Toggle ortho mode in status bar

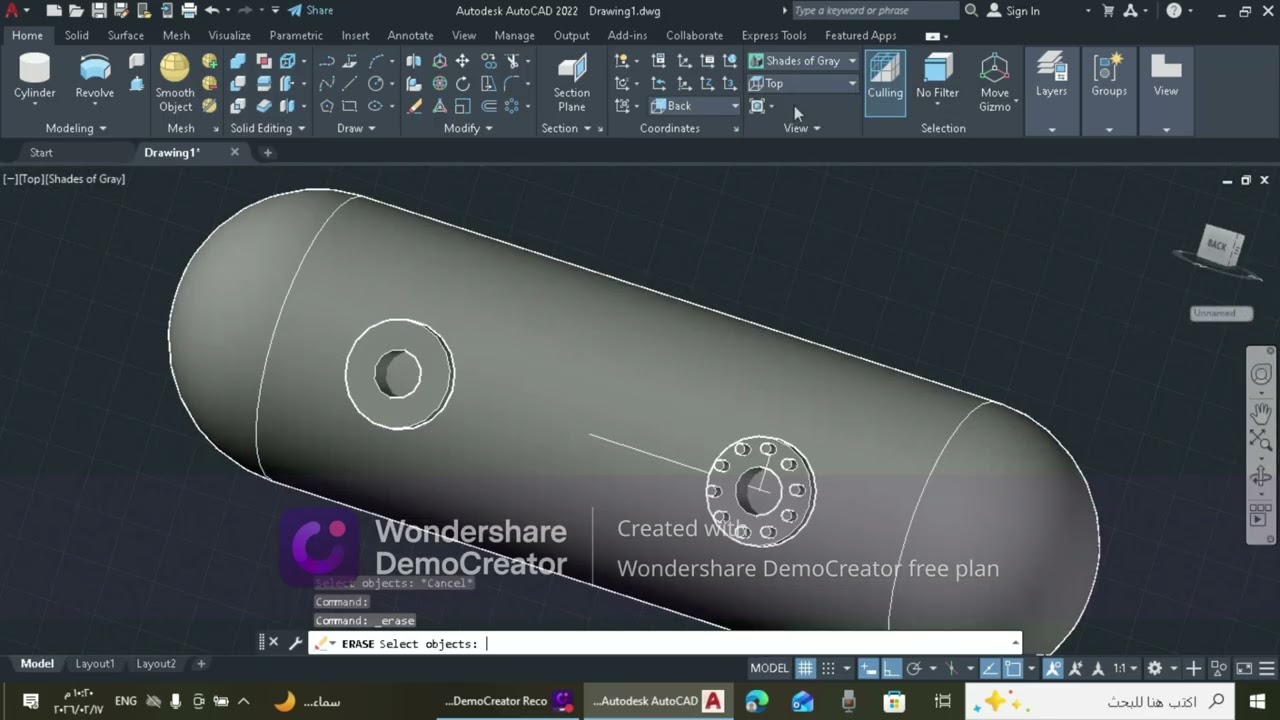pos(891,668)
